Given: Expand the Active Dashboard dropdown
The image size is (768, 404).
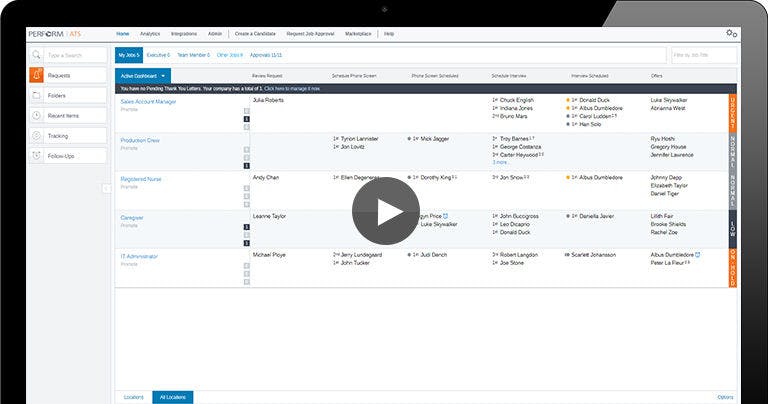Looking at the screenshot, I should (143, 76).
